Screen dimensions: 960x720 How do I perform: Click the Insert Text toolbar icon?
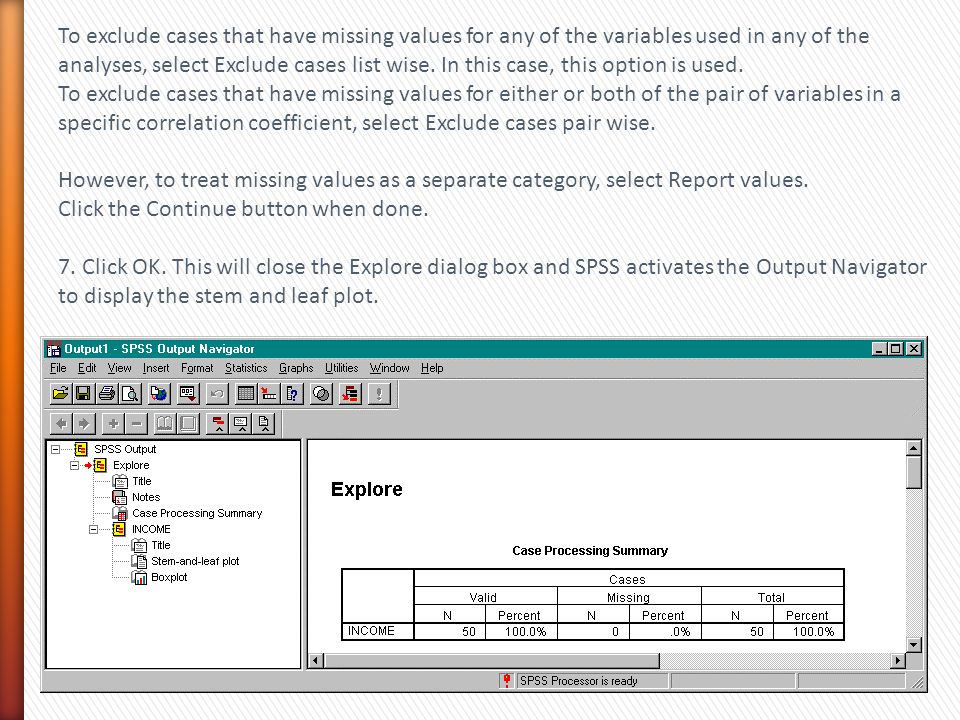tap(264, 423)
